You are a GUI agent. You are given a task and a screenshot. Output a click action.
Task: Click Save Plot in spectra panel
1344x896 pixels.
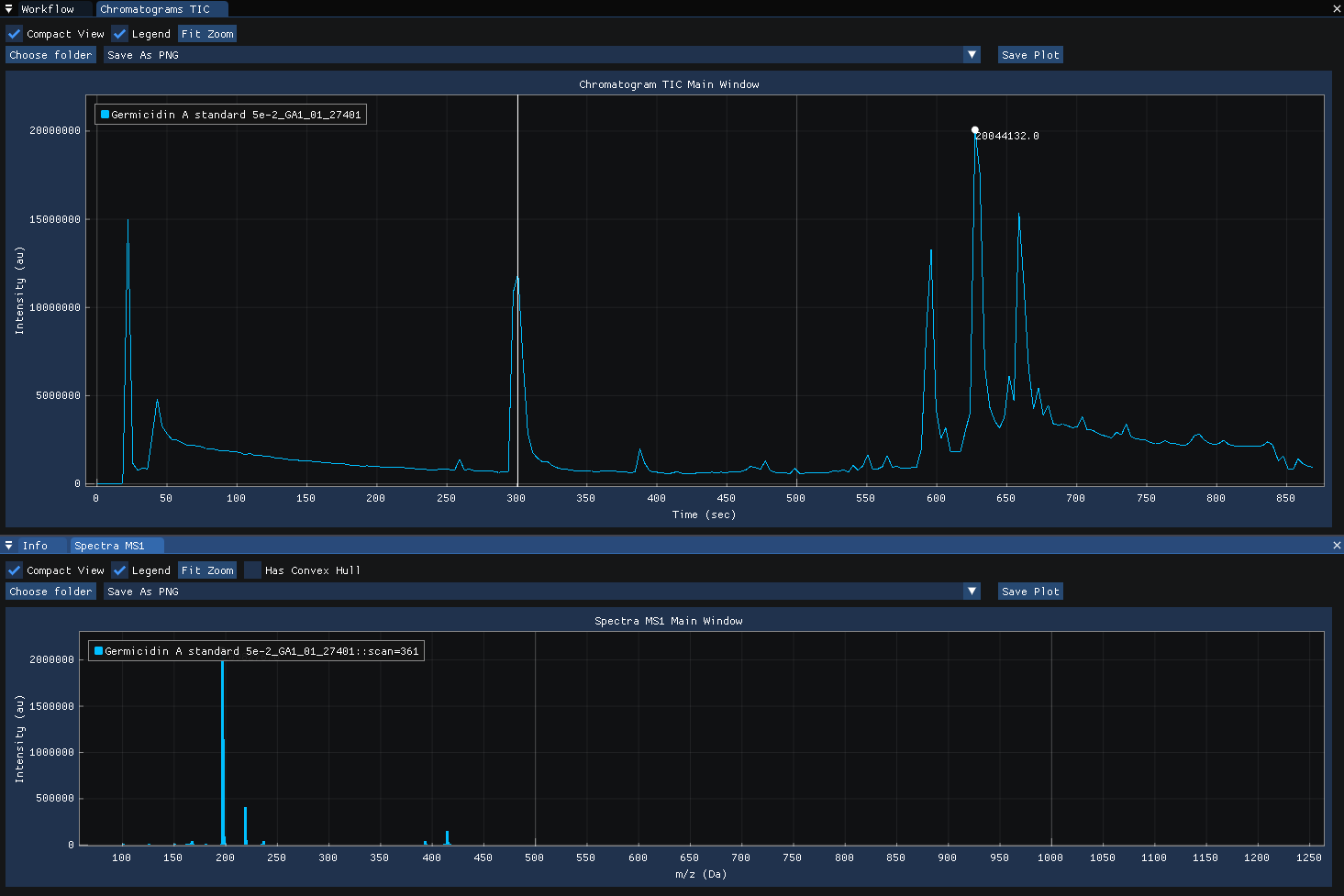pyautogui.click(x=1030, y=592)
